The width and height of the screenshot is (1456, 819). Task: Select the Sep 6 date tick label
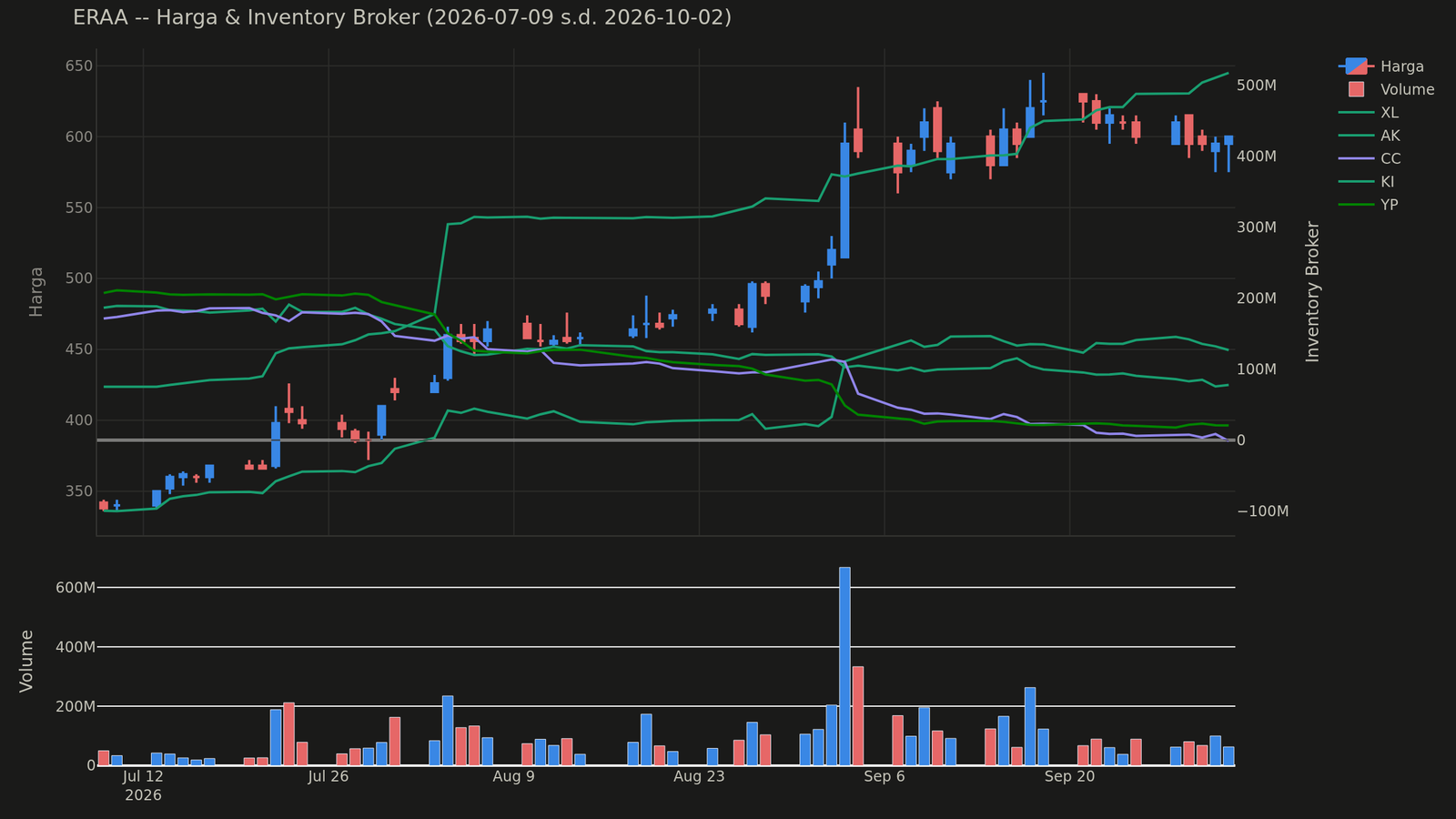tap(885, 776)
